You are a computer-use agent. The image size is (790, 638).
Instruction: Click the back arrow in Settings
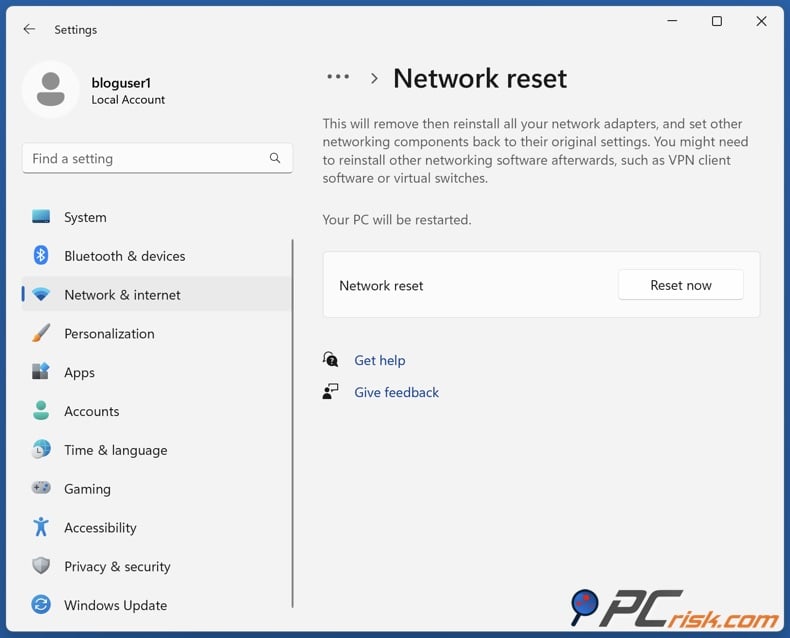click(29, 29)
